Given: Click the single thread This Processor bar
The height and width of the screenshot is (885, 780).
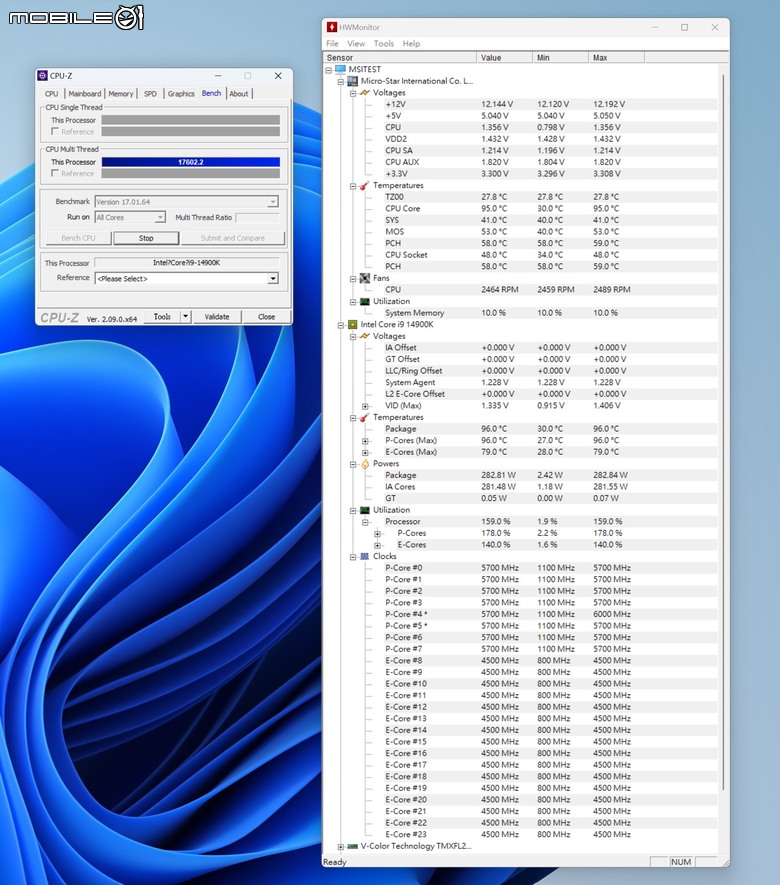Looking at the screenshot, I should (x=191, y=120).
